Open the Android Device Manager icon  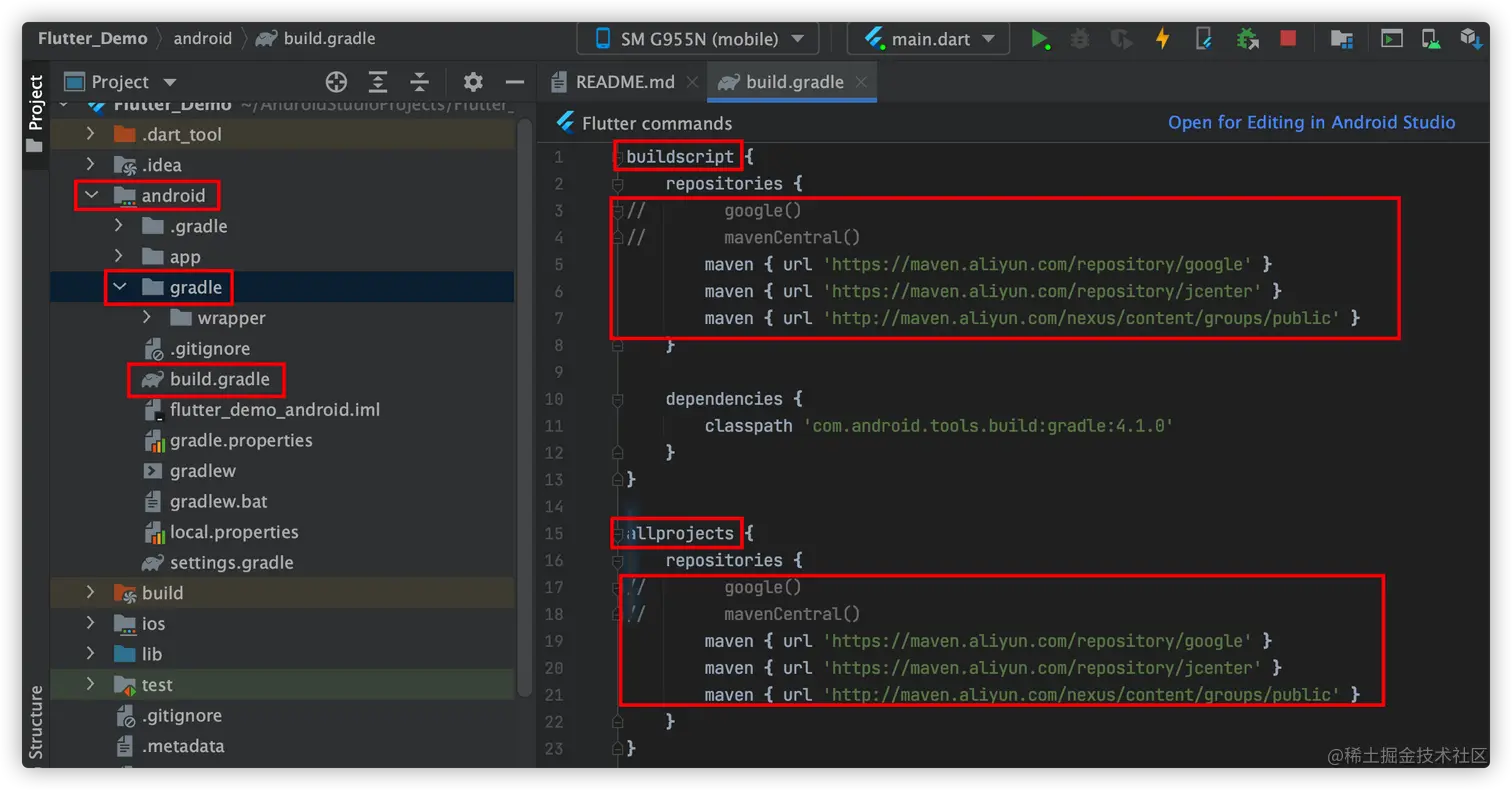click(1432, 39)
